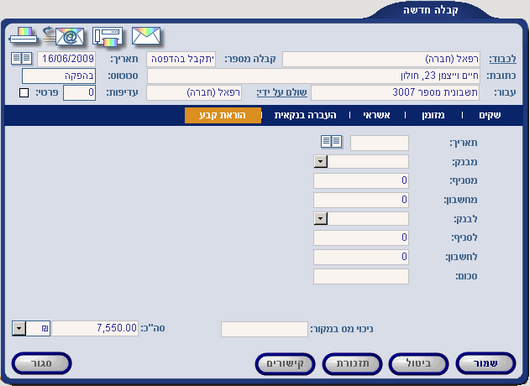Click the סכום amount input field
This screenshot has width=530, height=386.
coord(361,276)
